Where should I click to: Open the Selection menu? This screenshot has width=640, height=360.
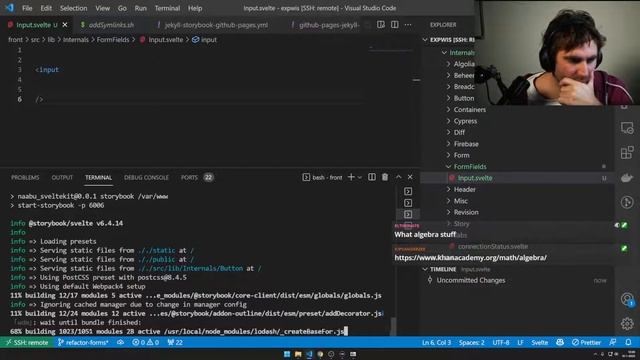click(x=73, y=8)
